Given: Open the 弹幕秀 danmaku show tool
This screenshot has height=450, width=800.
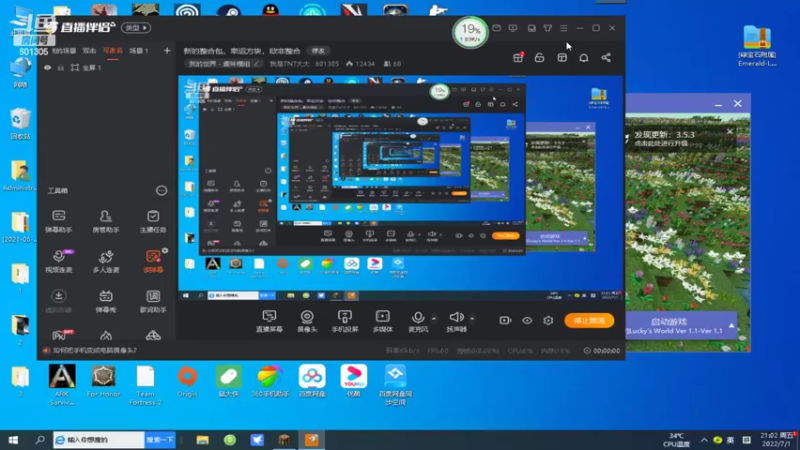Looking at the screenshot, I should pyautogui.click(x=106, y=301).
